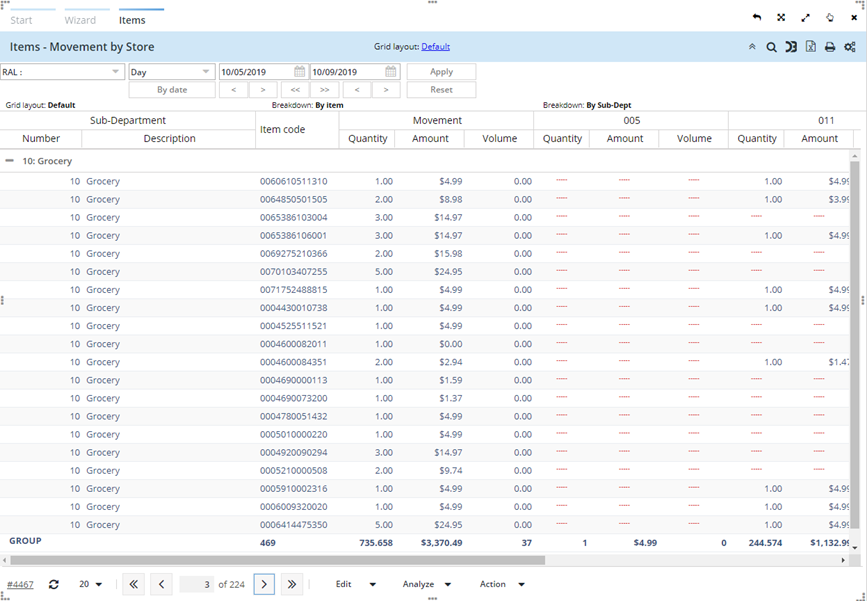Export the grid to Excel

tap(810, 47)
